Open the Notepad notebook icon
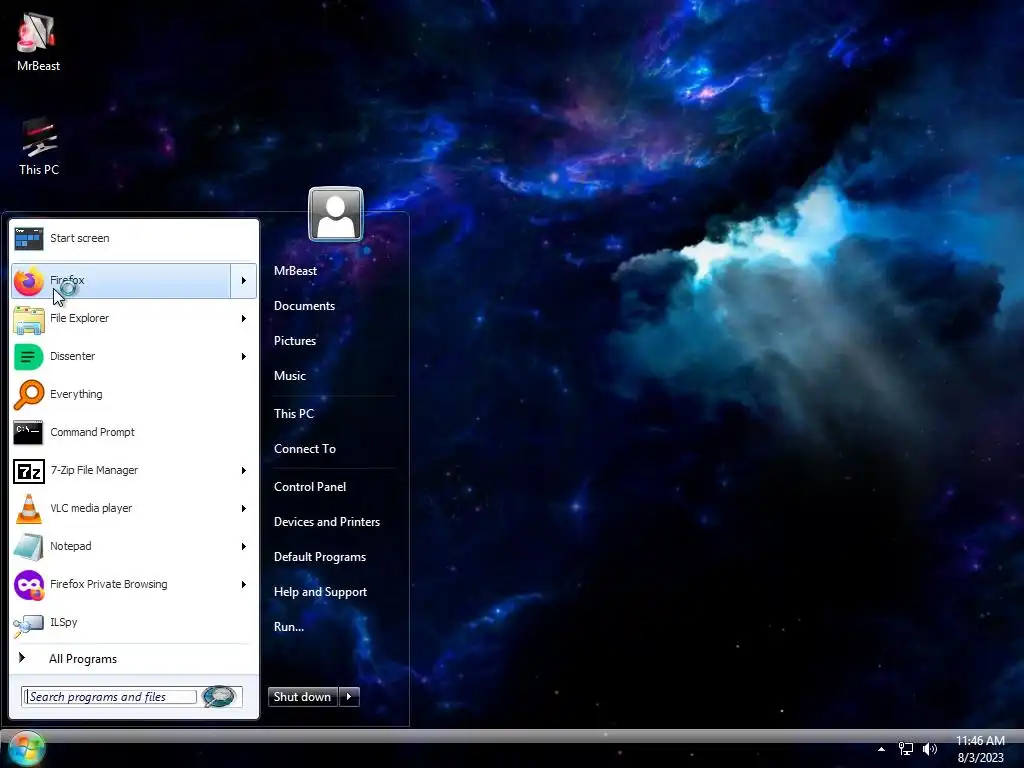The image size is (1024, 768). pos(29,547)
